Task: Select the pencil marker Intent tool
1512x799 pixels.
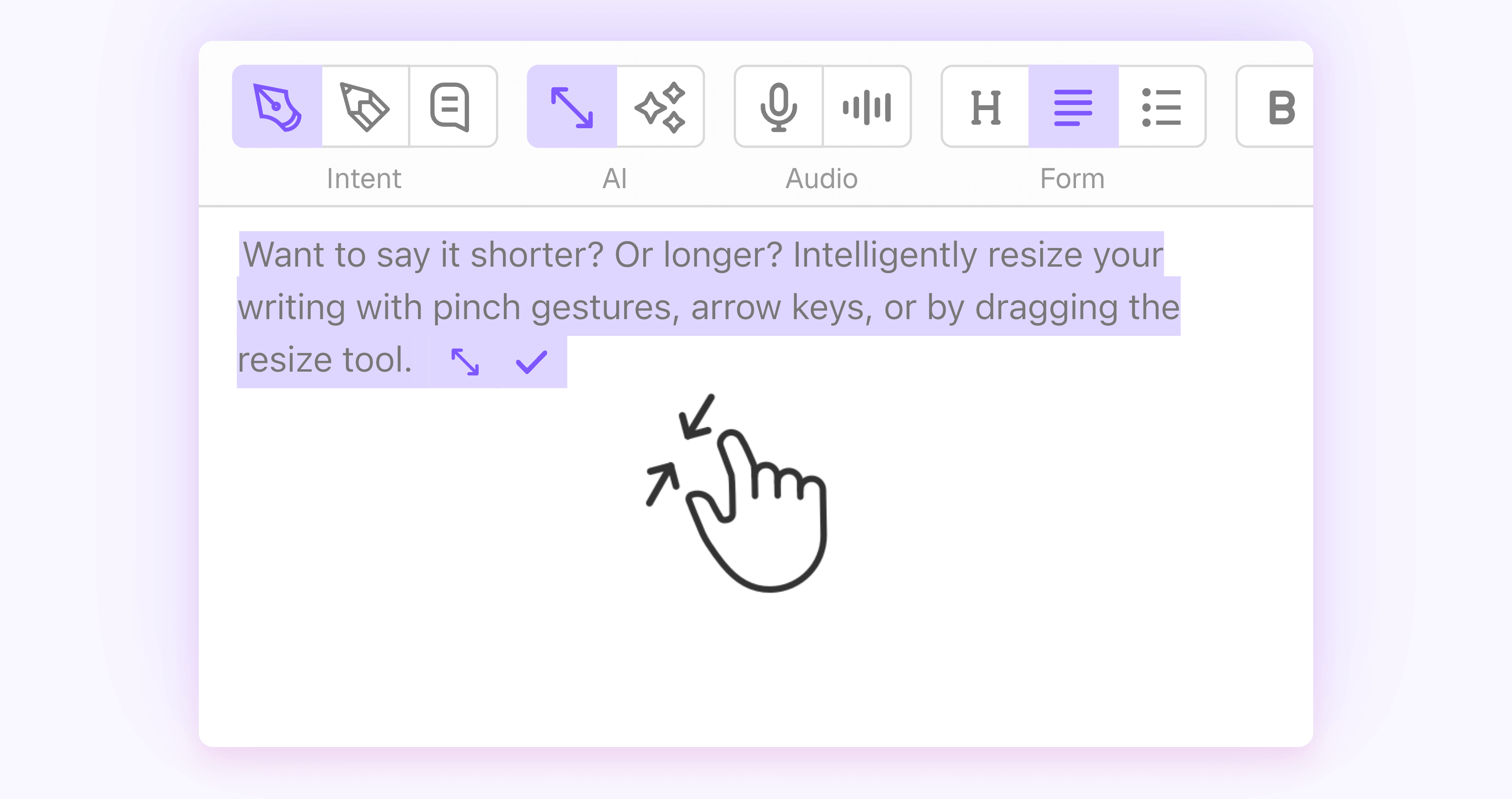Action: tap(365, 107)
